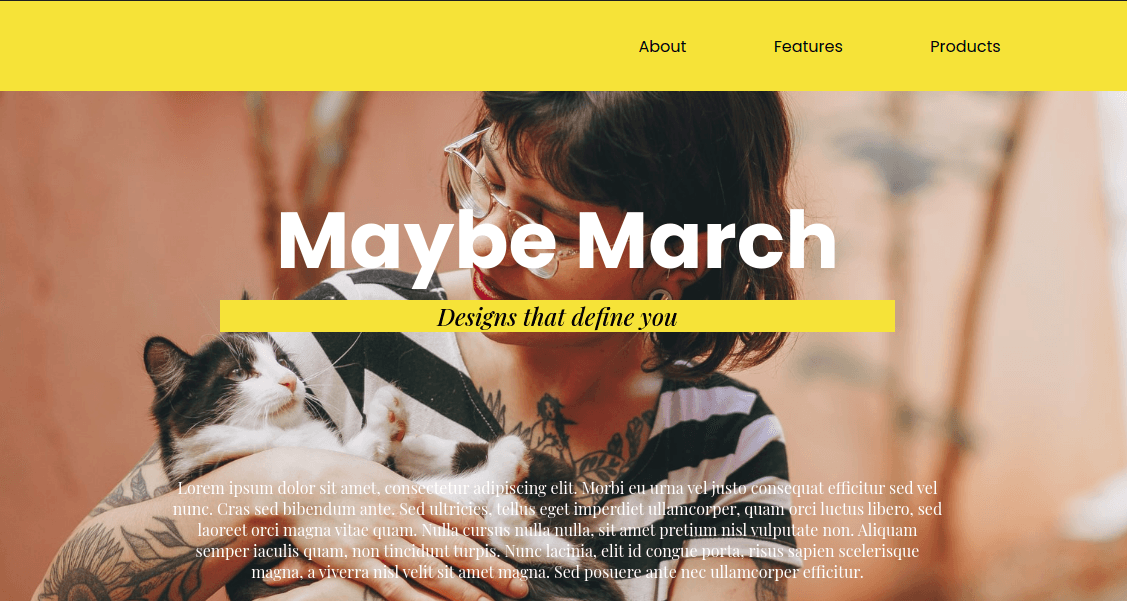Click the woman's round earring
Image resolution: width=1127 pixels, height=601 pixels.
tap(659, 294)
